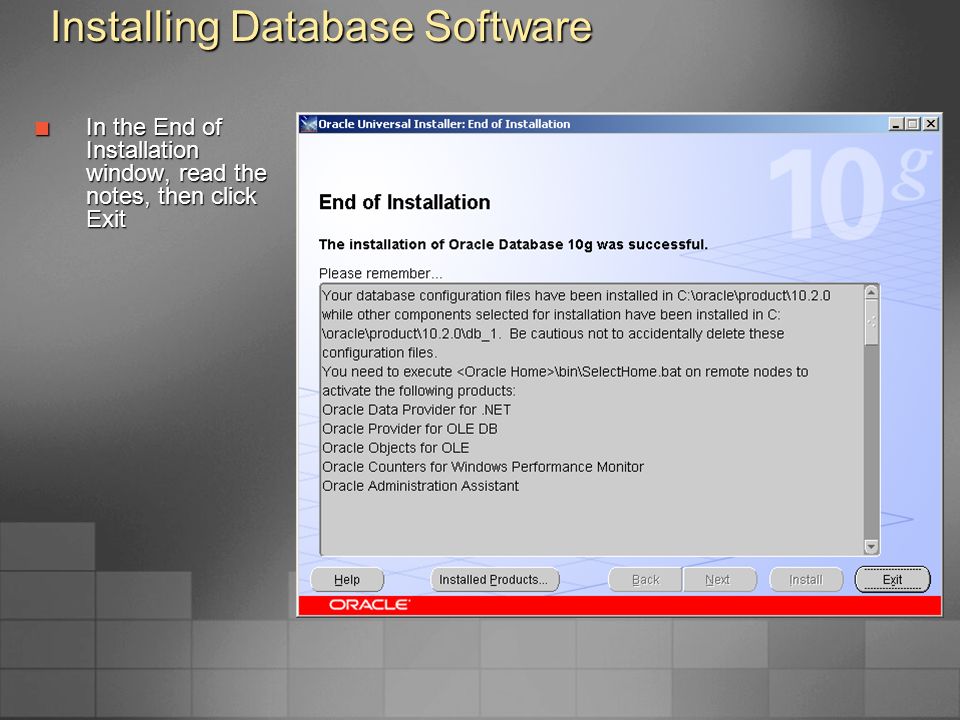Click 'Oracle Provider for OLE DB' line

[x=410, y=429]
